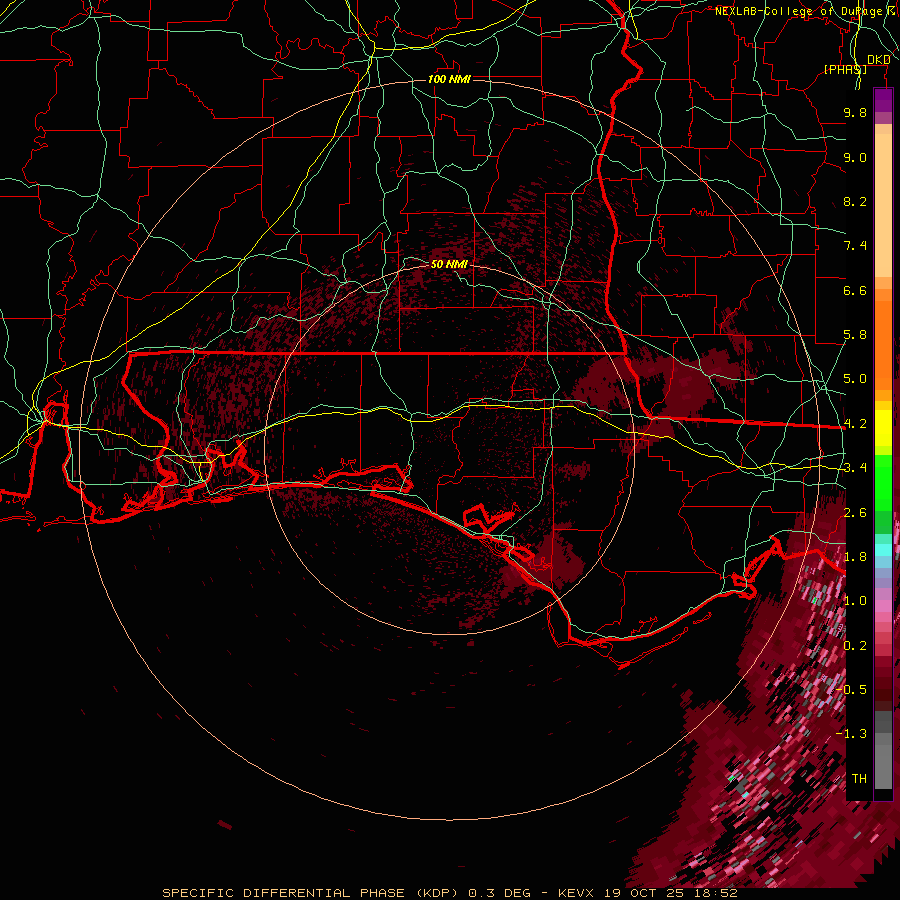Click the 0.3 DEG elevation text
This screenshot has height=900, width=900.
[499, 893]
